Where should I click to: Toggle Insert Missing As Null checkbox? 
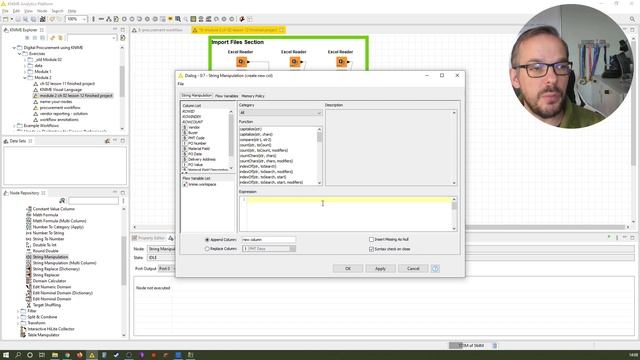(x=371, y=240)
